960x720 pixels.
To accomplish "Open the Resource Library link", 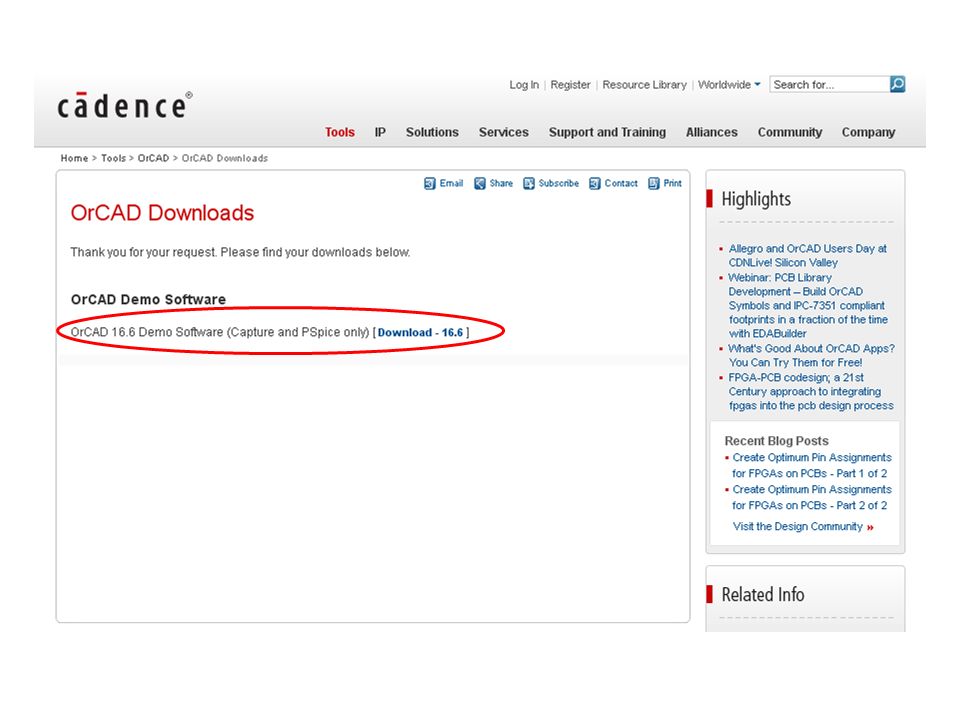I will 644,84.
